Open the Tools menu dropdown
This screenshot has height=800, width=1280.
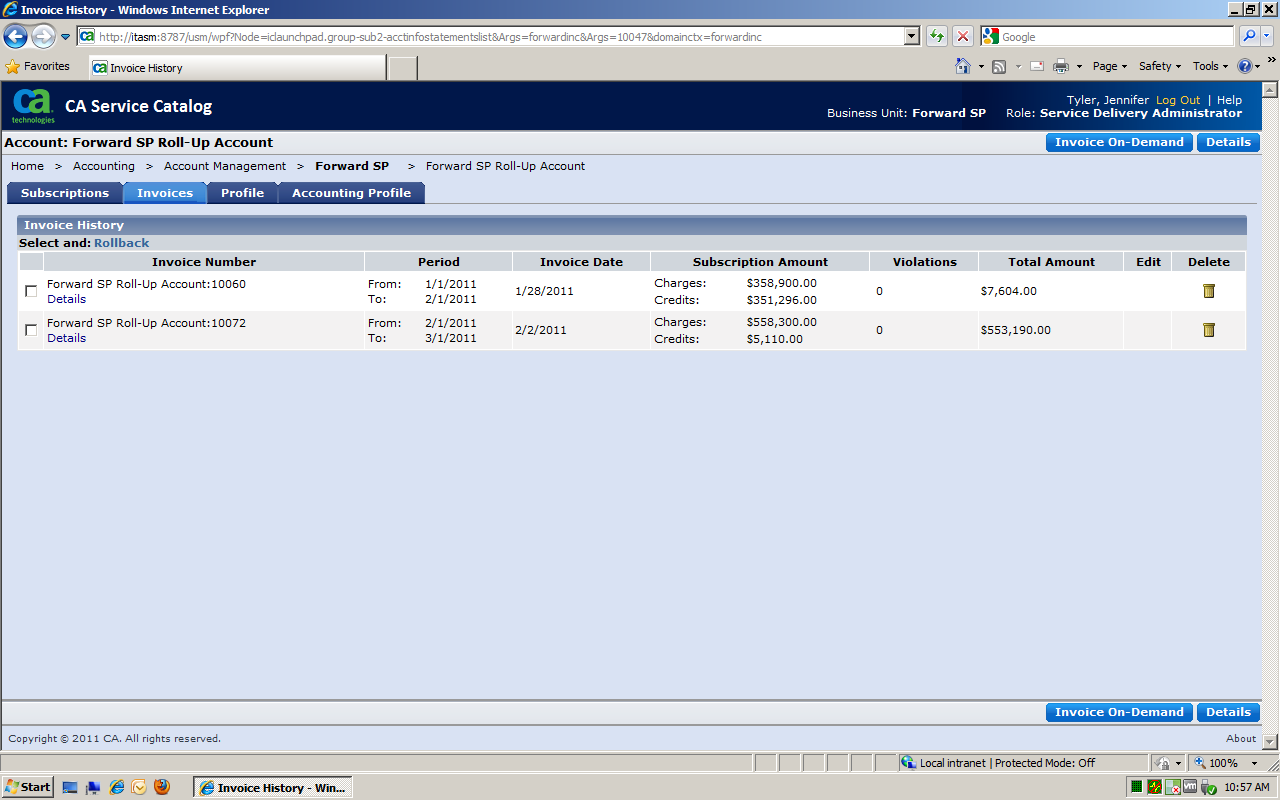pos(1211,66)
